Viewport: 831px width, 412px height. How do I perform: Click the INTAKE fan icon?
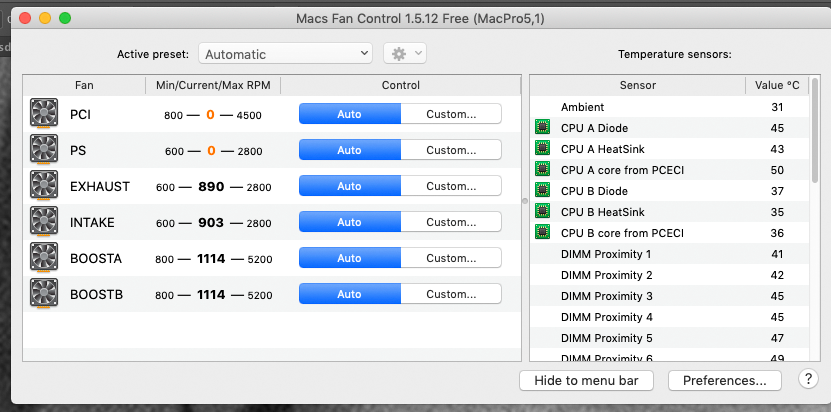44,222
